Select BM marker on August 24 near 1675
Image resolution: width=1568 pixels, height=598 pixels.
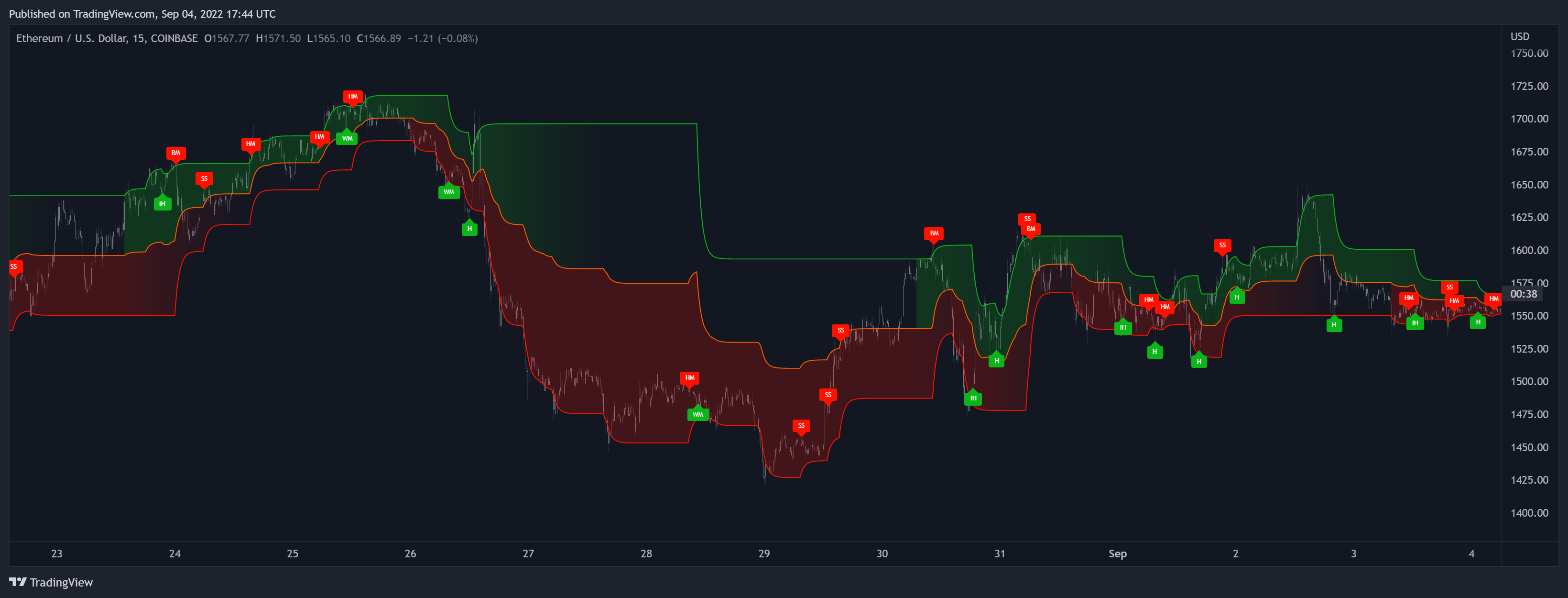176,154
